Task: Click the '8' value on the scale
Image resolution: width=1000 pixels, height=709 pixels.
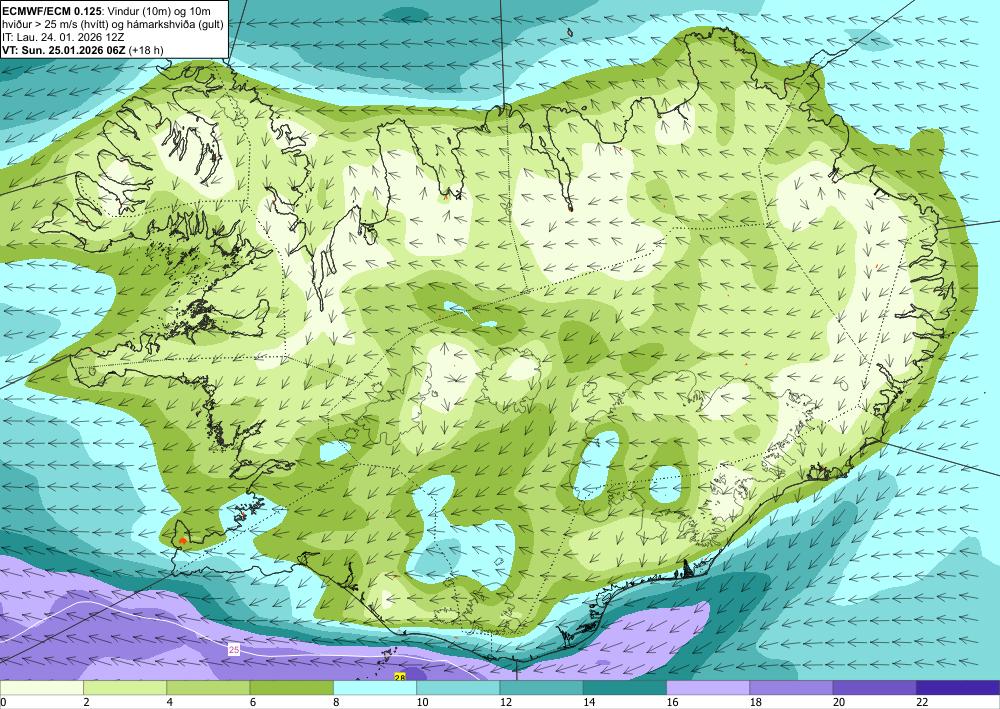Action: [336, 702]
